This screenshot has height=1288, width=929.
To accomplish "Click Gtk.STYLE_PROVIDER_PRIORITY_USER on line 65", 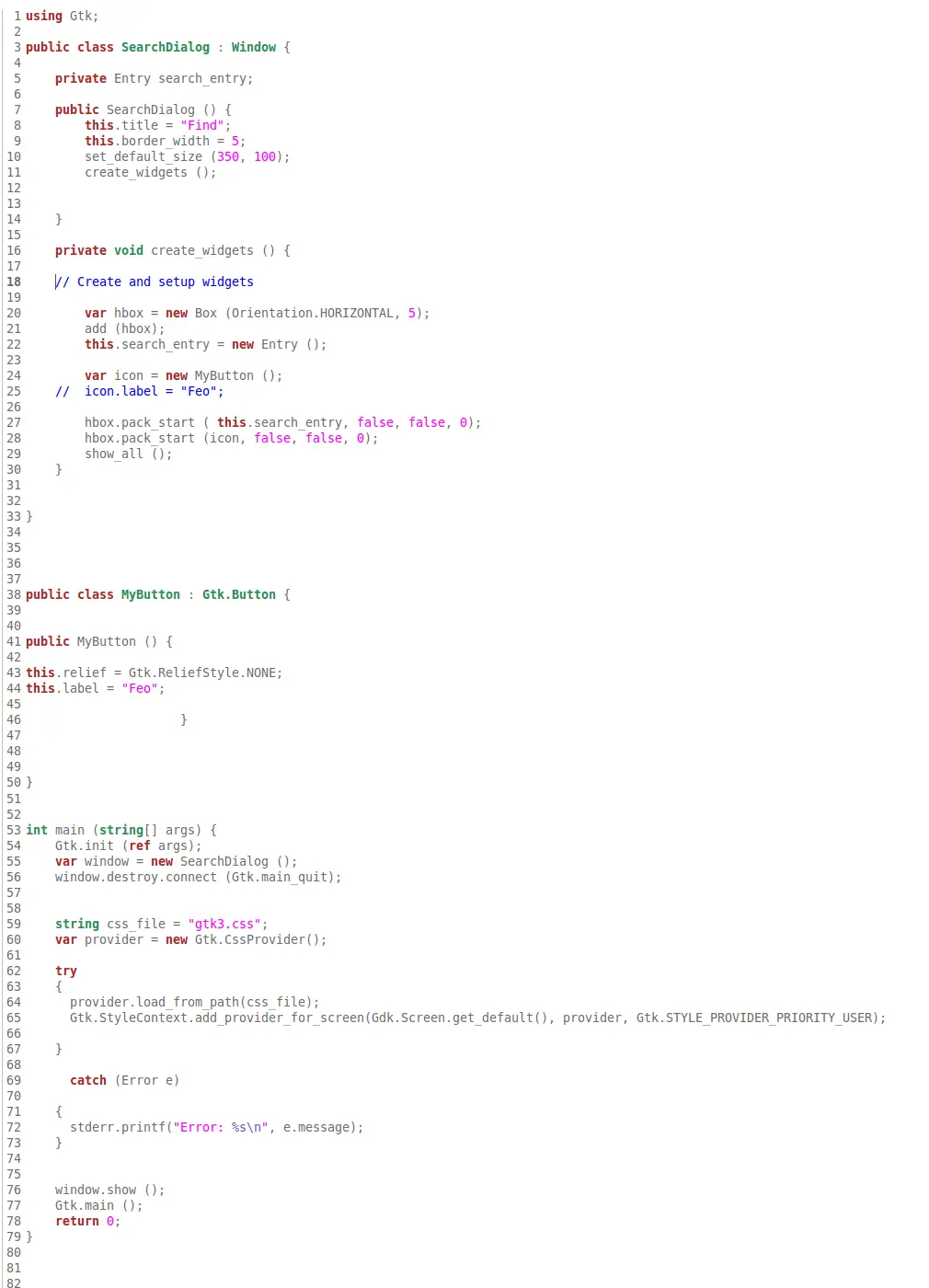I will point(754,1018).
